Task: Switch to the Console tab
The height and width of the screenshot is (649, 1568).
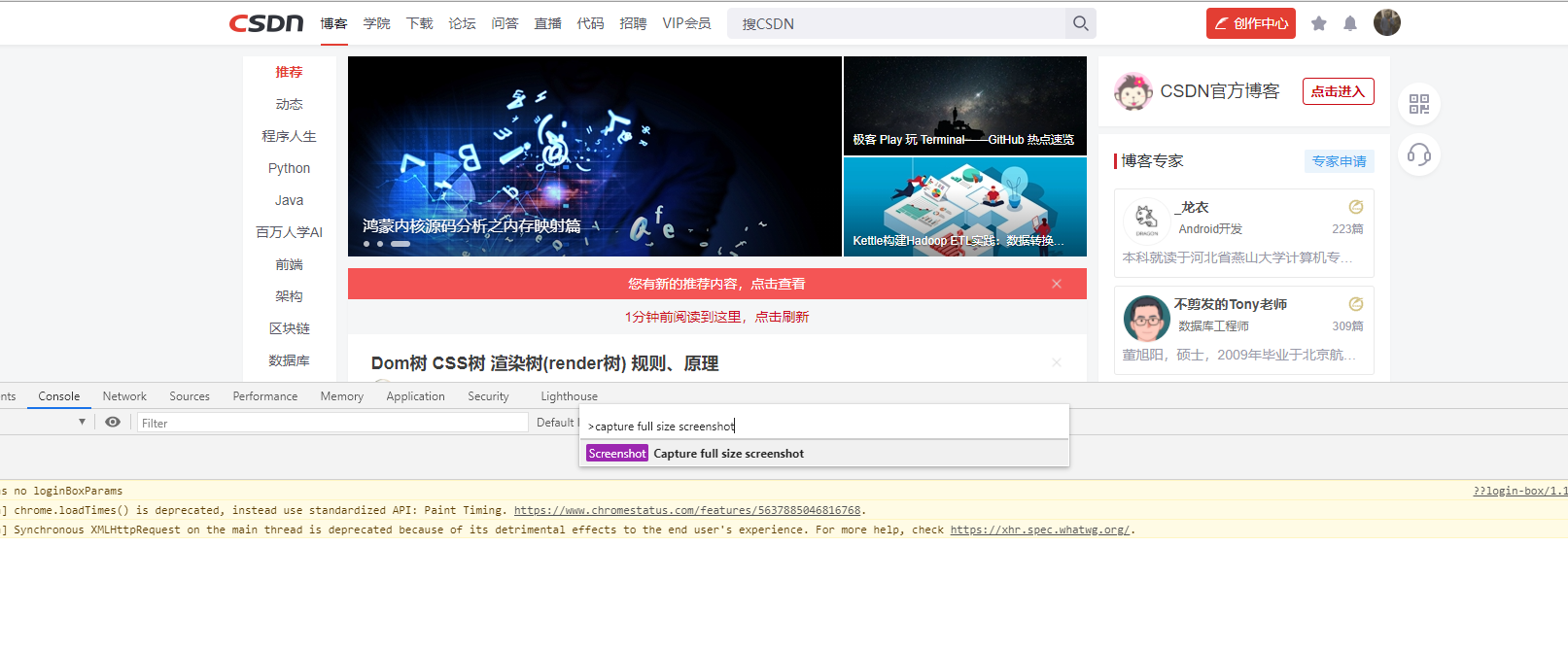Action: (59, 396)
